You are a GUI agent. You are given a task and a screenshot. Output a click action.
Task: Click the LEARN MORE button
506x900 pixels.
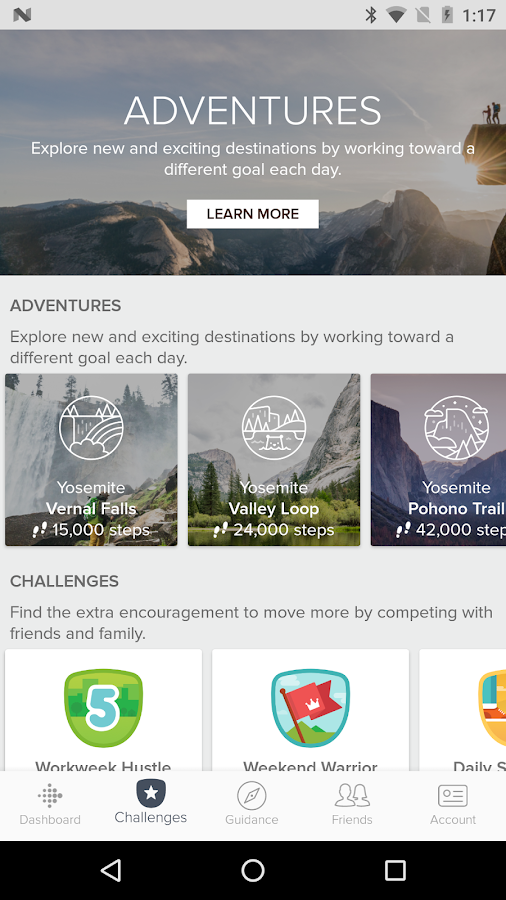coord(252,214)
